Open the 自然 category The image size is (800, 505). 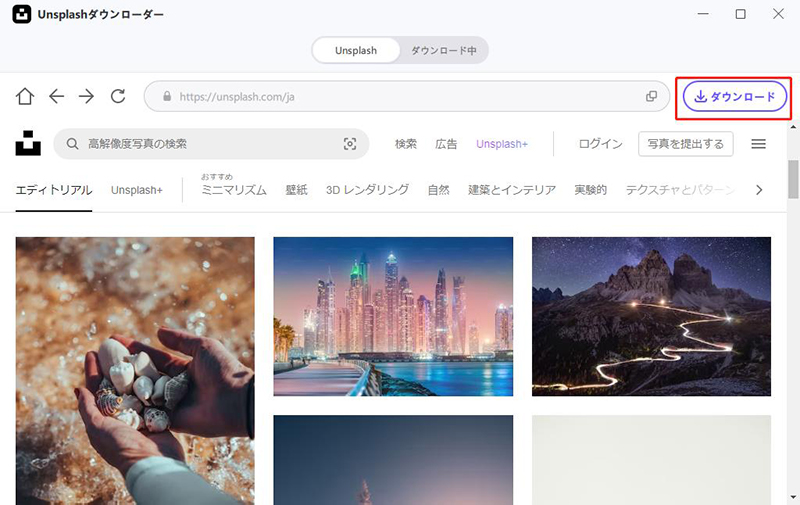[x=438, y=190]
